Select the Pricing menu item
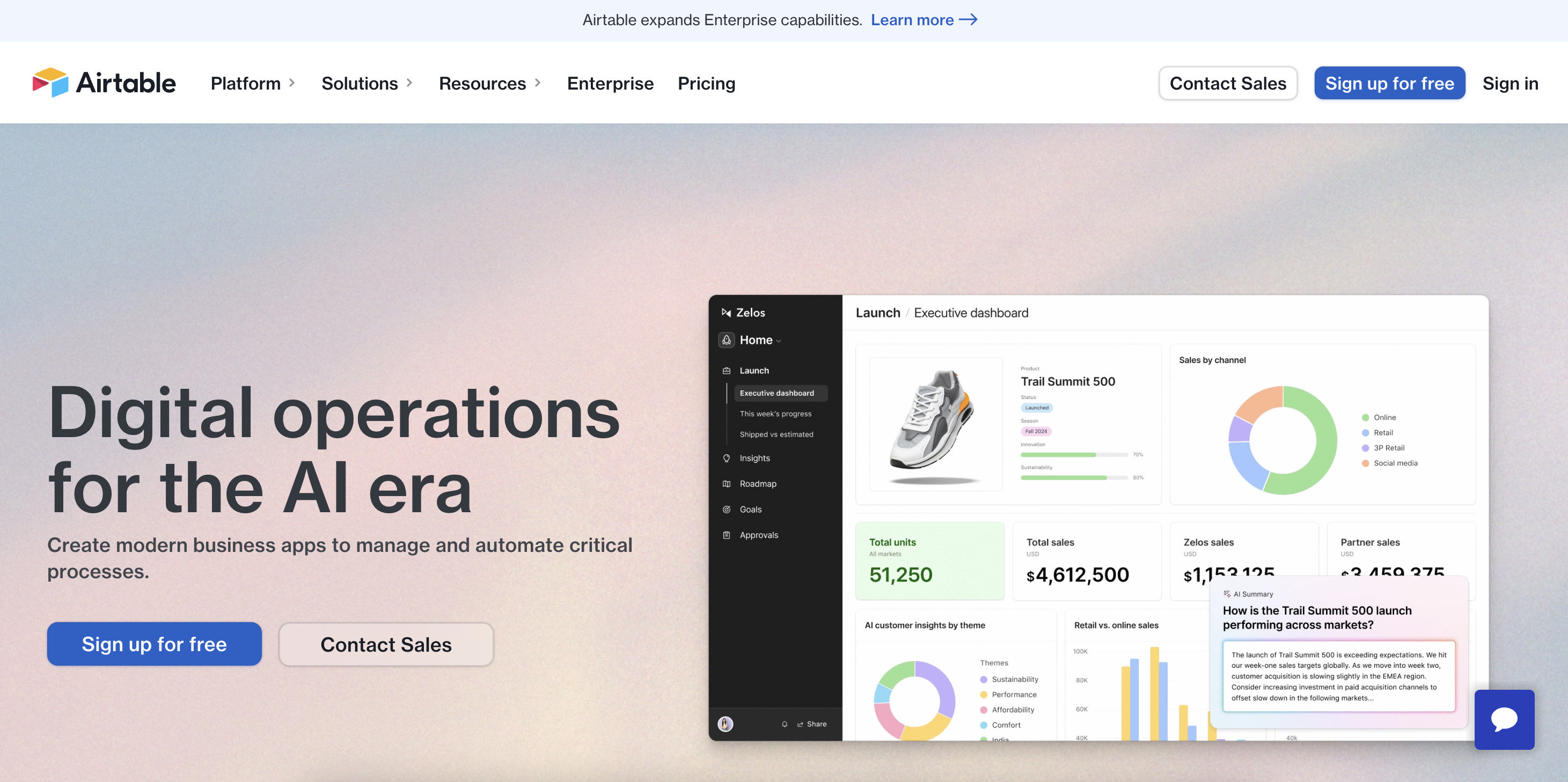 [x=707, y=83]
